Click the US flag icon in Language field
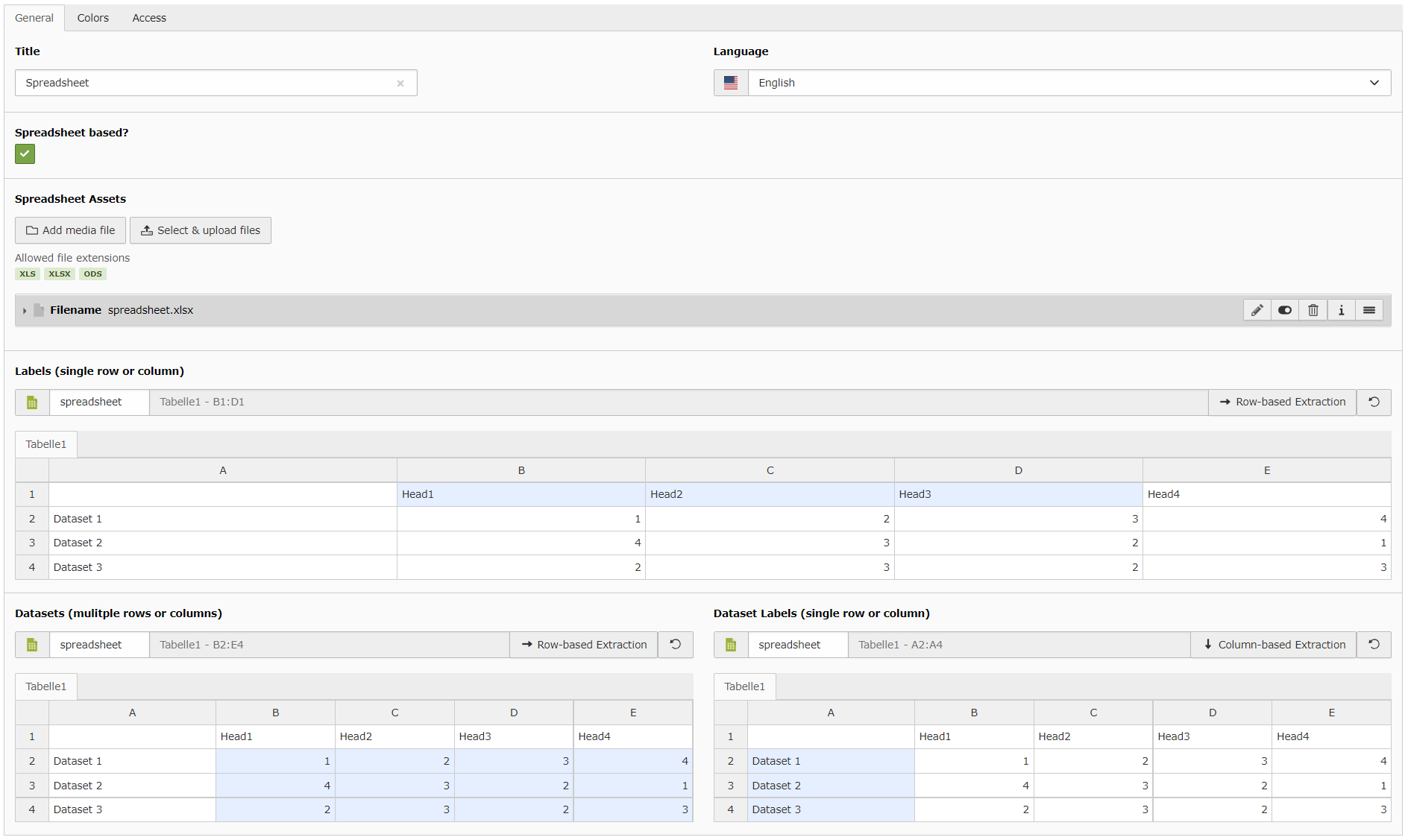Screen dimensions: 1408x840 (730, 82)
